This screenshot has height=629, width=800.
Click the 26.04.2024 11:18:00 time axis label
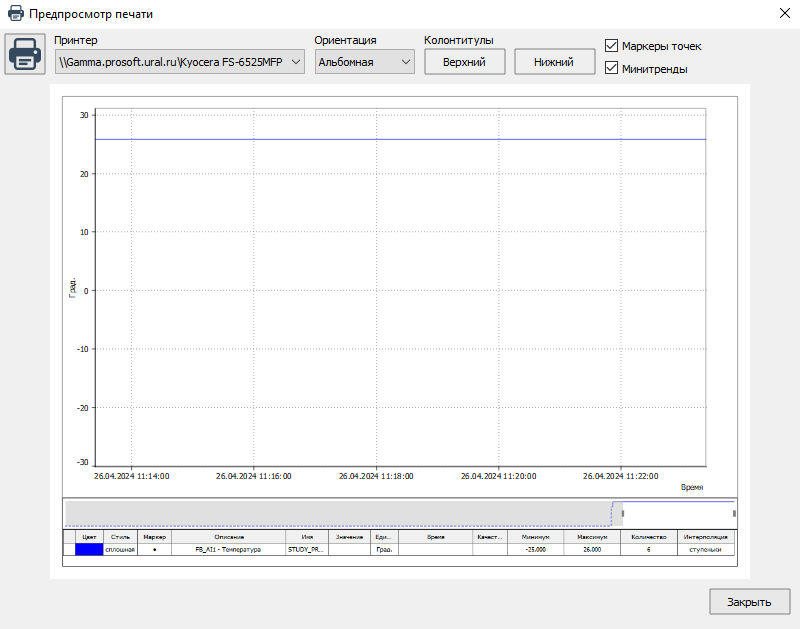(376, 477)
